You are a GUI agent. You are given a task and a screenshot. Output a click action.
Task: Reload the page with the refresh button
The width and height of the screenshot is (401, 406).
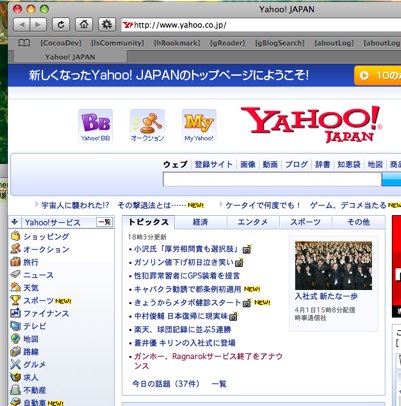(x=61, y=25)
